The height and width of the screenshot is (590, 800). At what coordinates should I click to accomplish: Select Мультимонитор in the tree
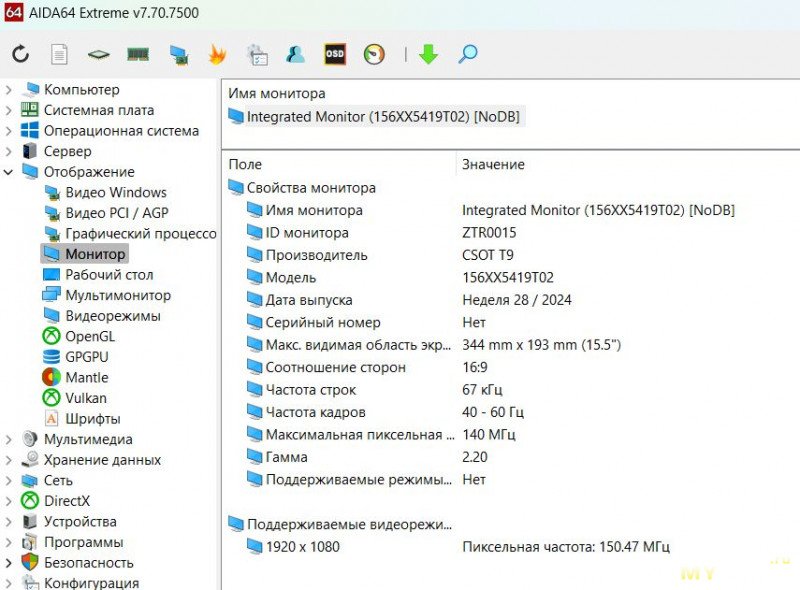pos(106,295)
